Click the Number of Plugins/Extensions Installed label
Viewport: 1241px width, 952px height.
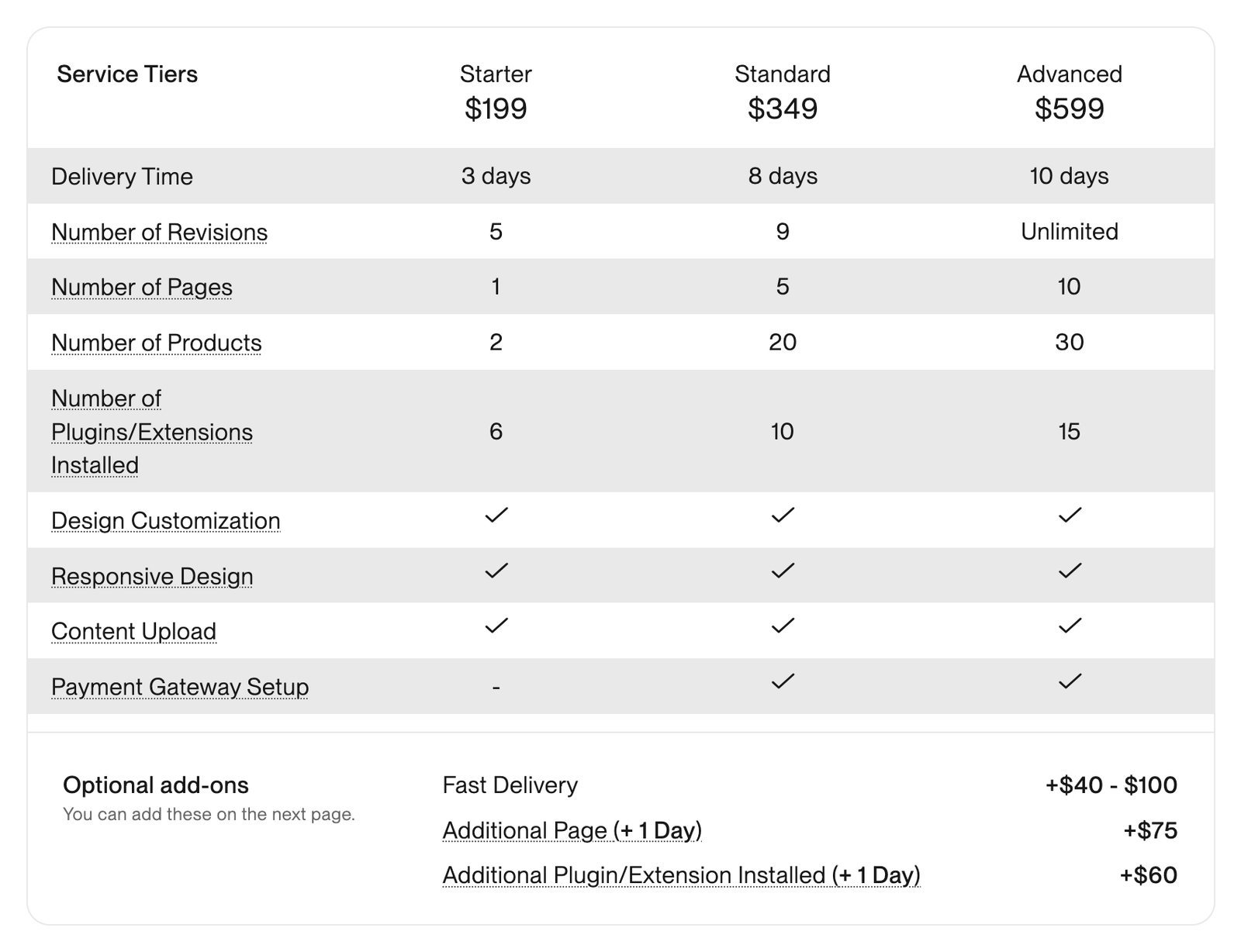[152, 431]
